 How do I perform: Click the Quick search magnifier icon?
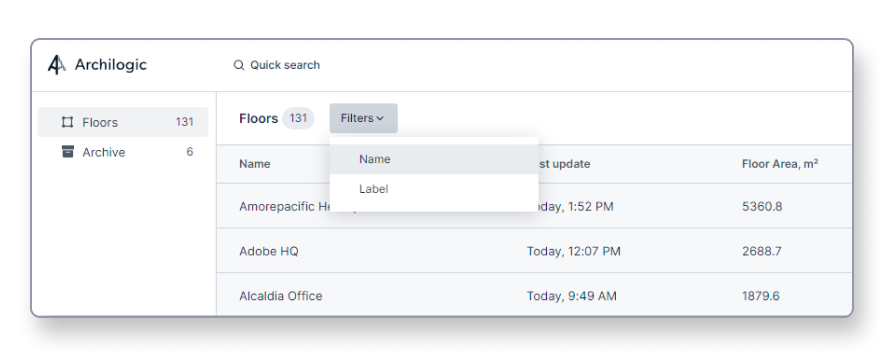point(238,65)
